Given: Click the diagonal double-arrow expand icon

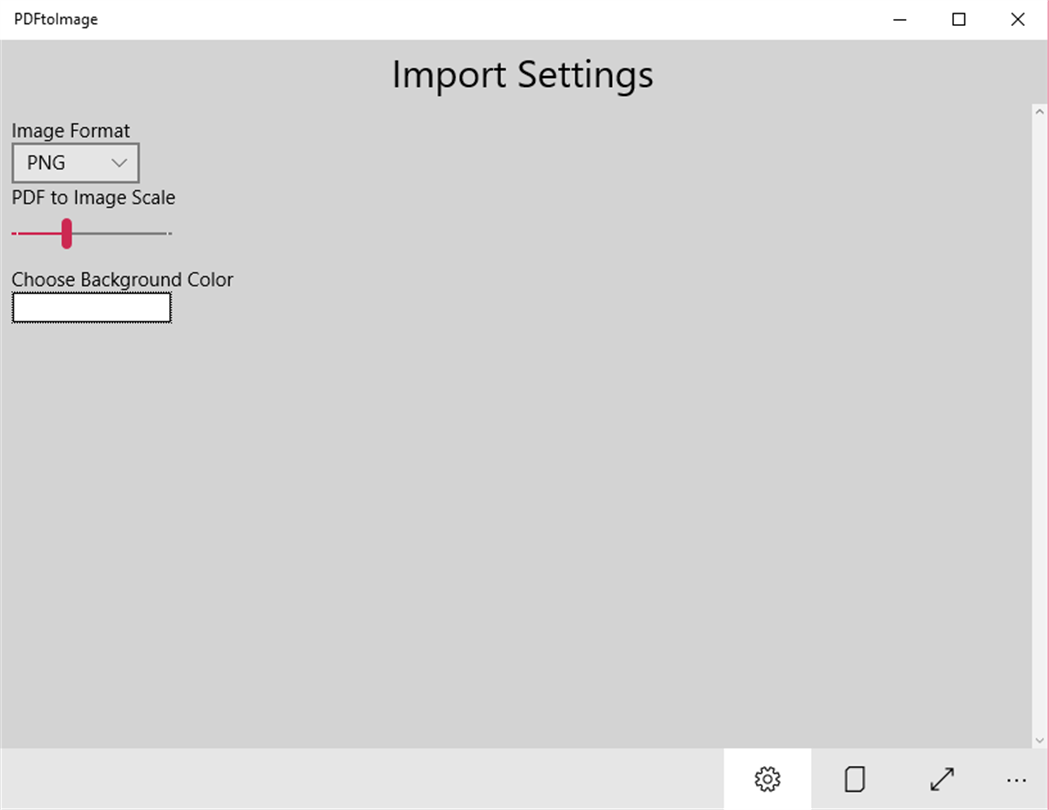Looking at the screenshot, I should [942, 779].
